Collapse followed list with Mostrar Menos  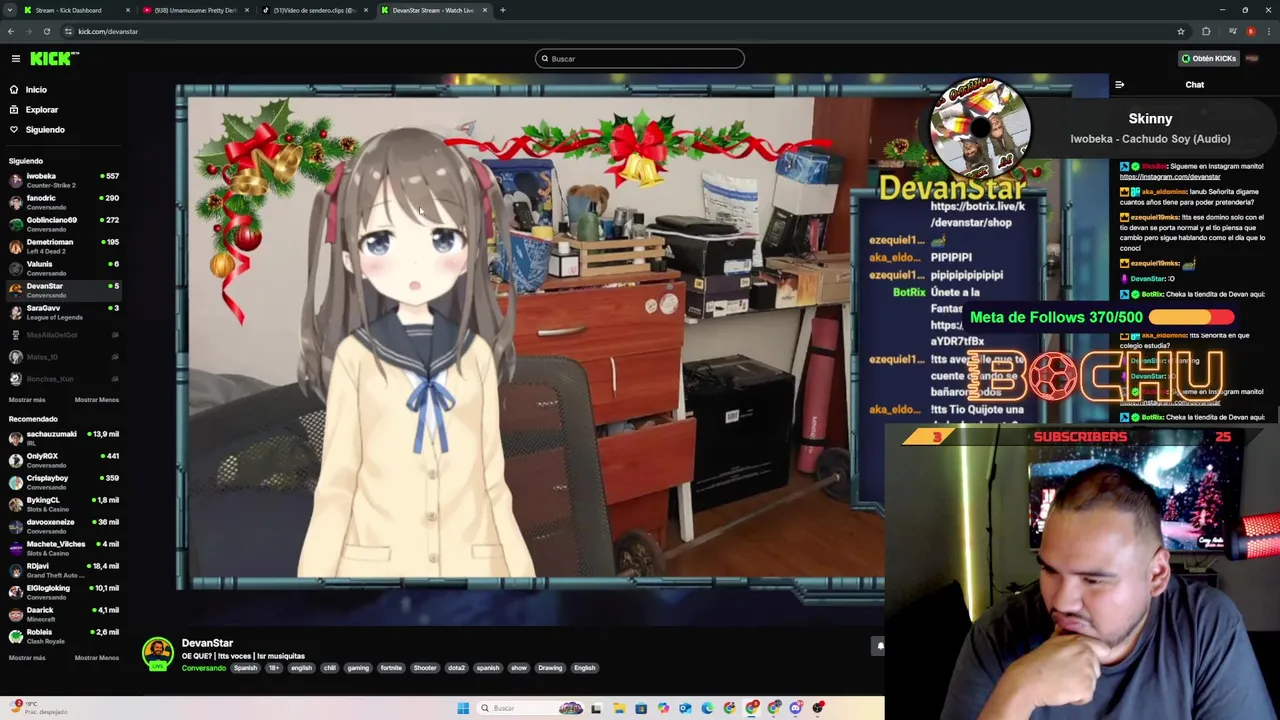click(x=96, y=399)
